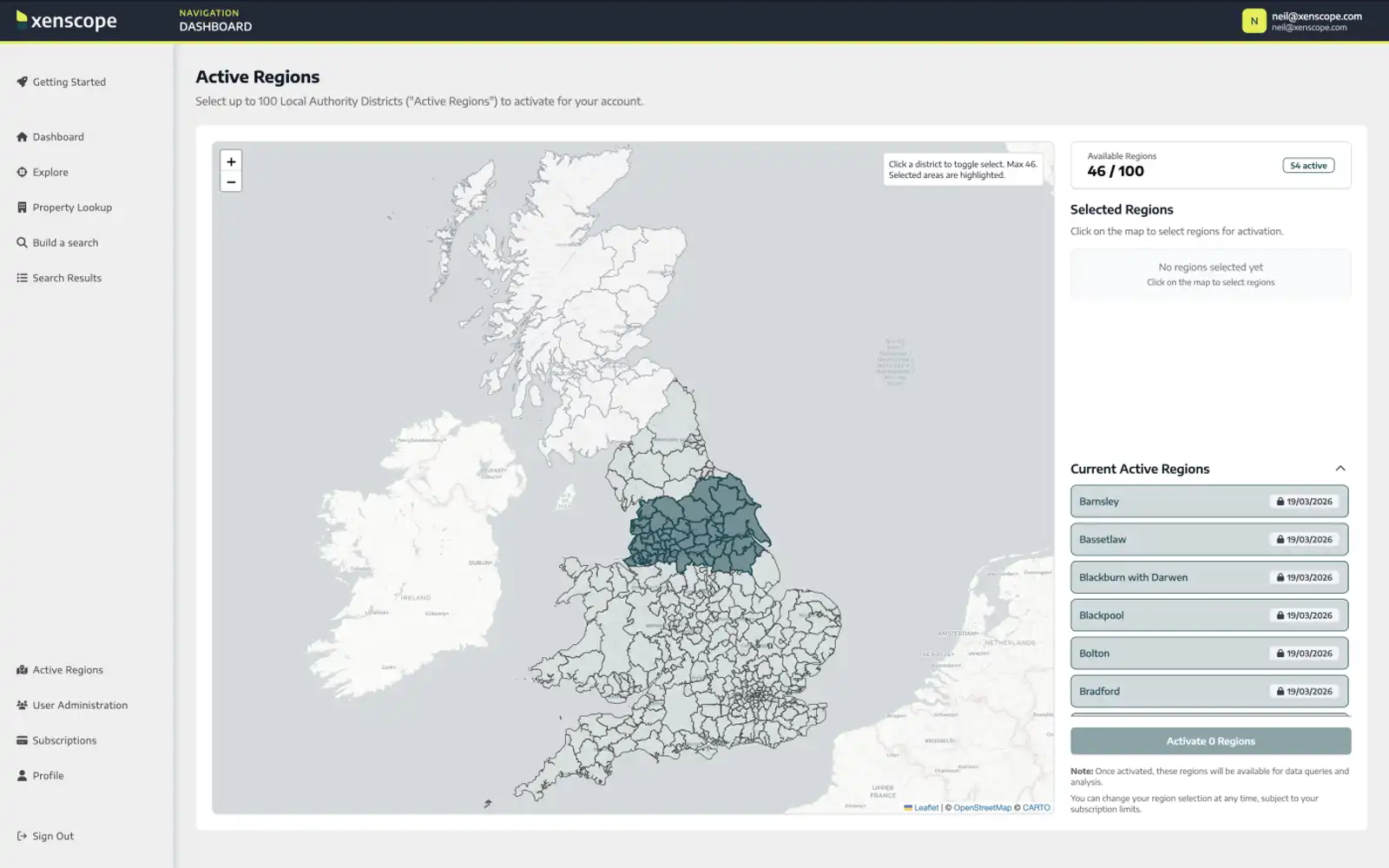Screen dimensions: 1389x868
Task: Open the neil@xenscope.com account menu
Action: [x=1302, y=21]
